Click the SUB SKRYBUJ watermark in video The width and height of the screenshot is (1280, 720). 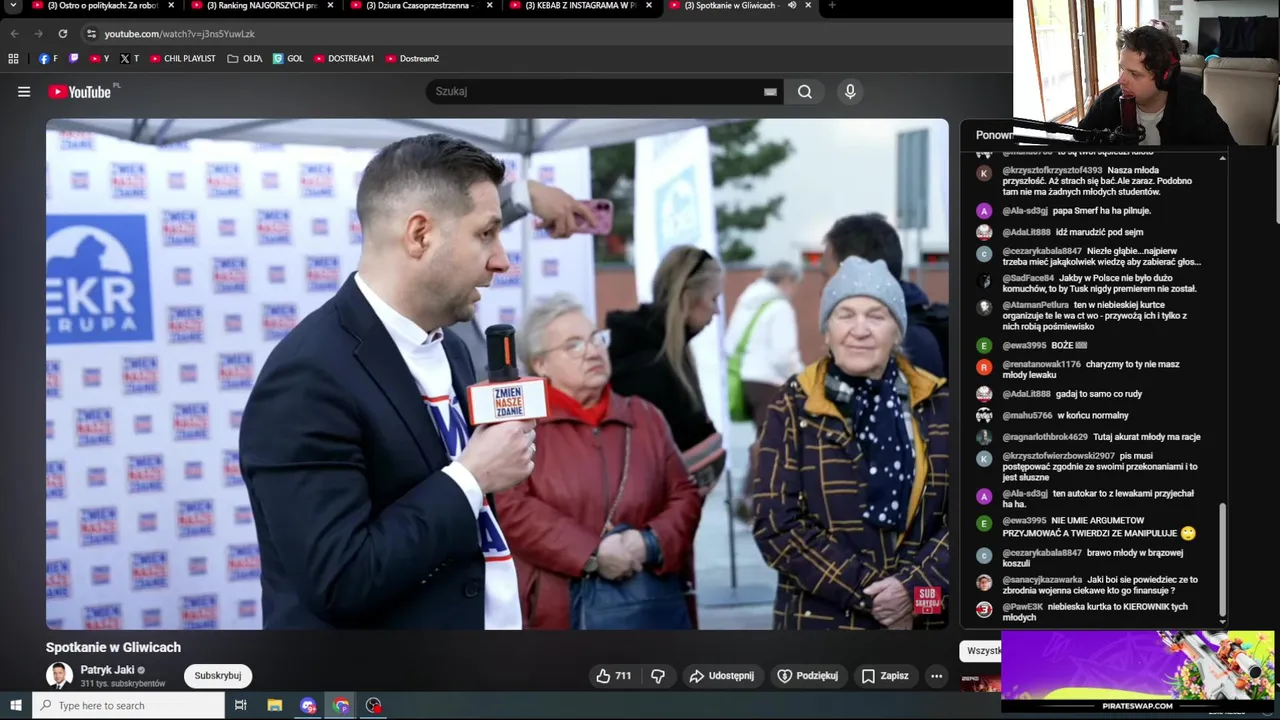coord(928,599)
